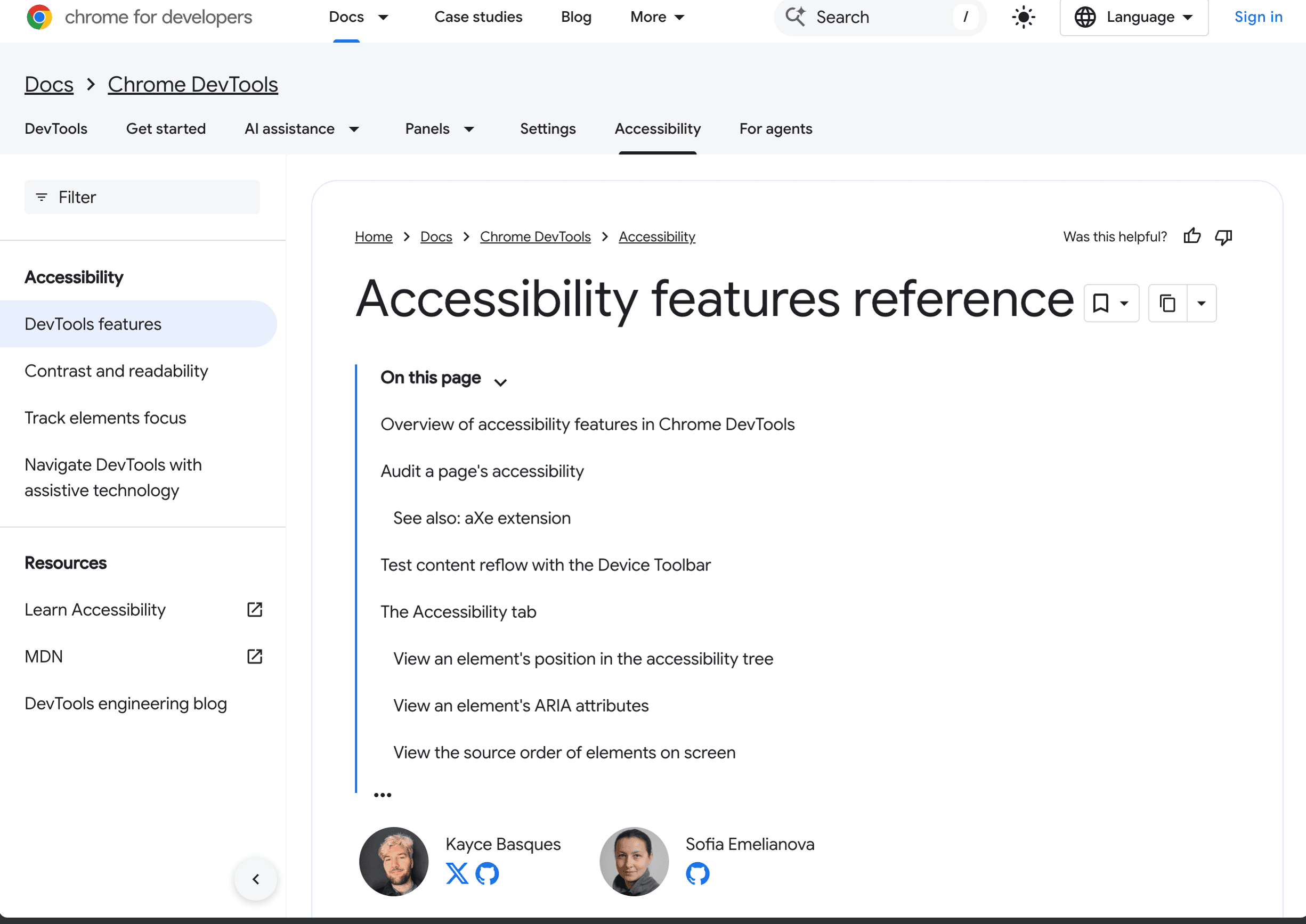This screenshot has width=1306, height=924.
Task: Click the small Docs breadcrumb link
Action: [x=436, y=236]
